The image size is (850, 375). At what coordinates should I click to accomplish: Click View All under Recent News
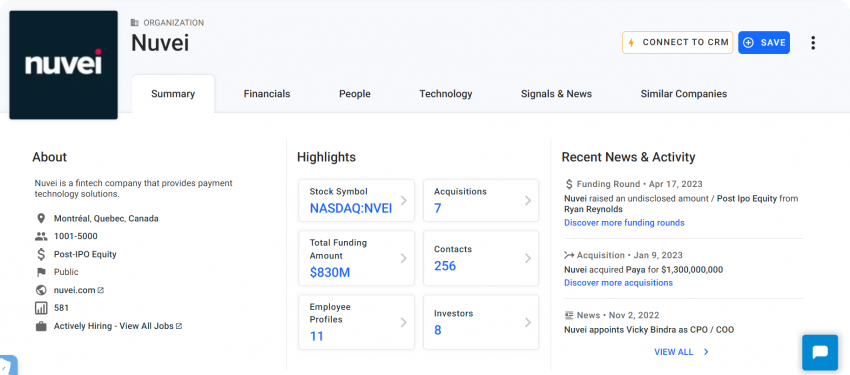[681, 352]
